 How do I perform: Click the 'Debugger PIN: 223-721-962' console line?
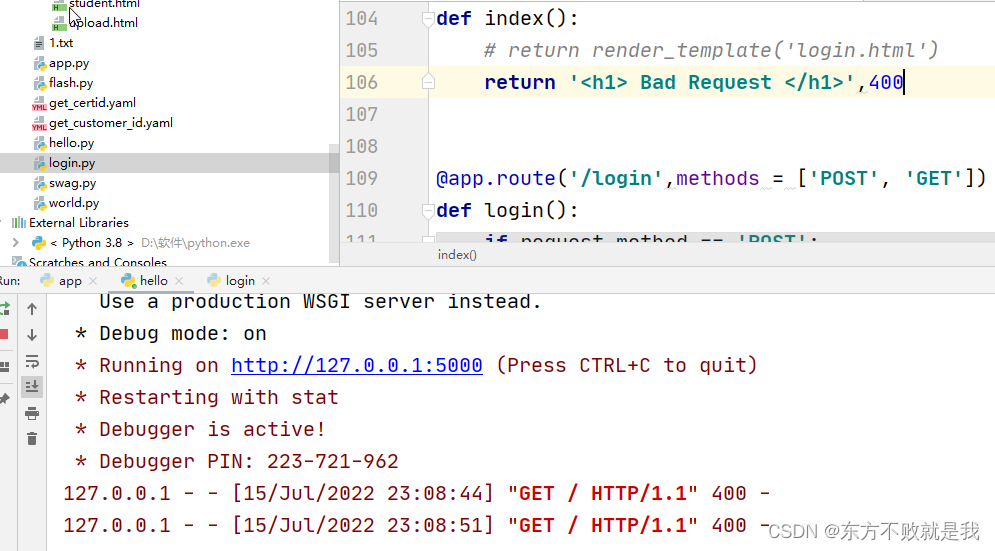click(x=237, y=461)
